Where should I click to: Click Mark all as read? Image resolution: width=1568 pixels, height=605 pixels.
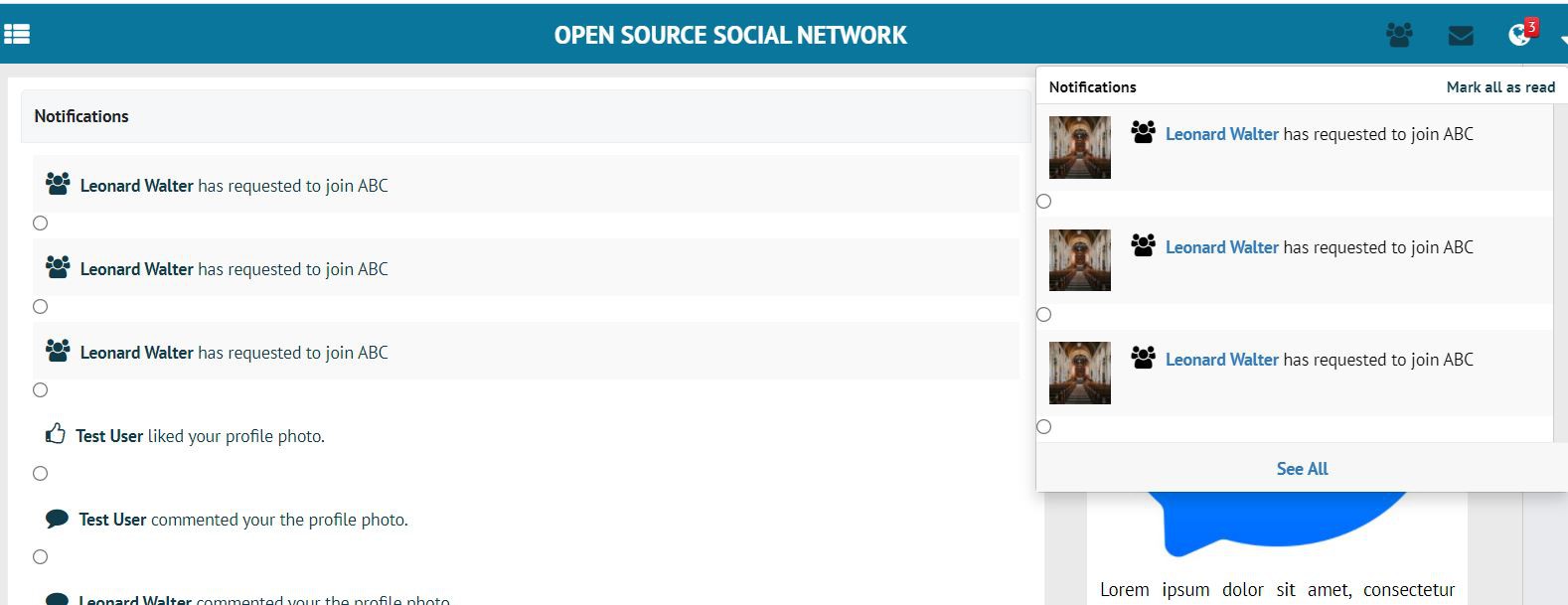point(1499,87)
